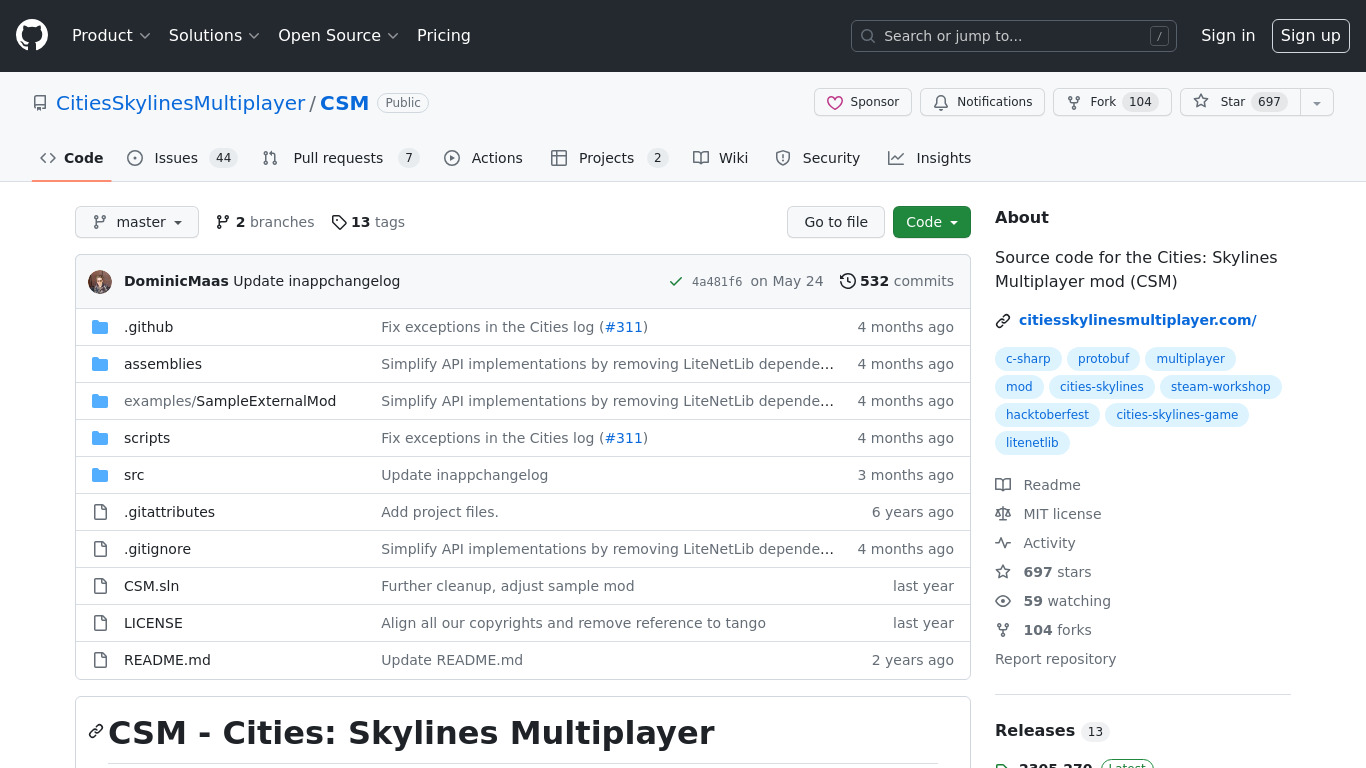Click the #311 link in .github row
The image size is (1366, 768).
tap(624, 327)
